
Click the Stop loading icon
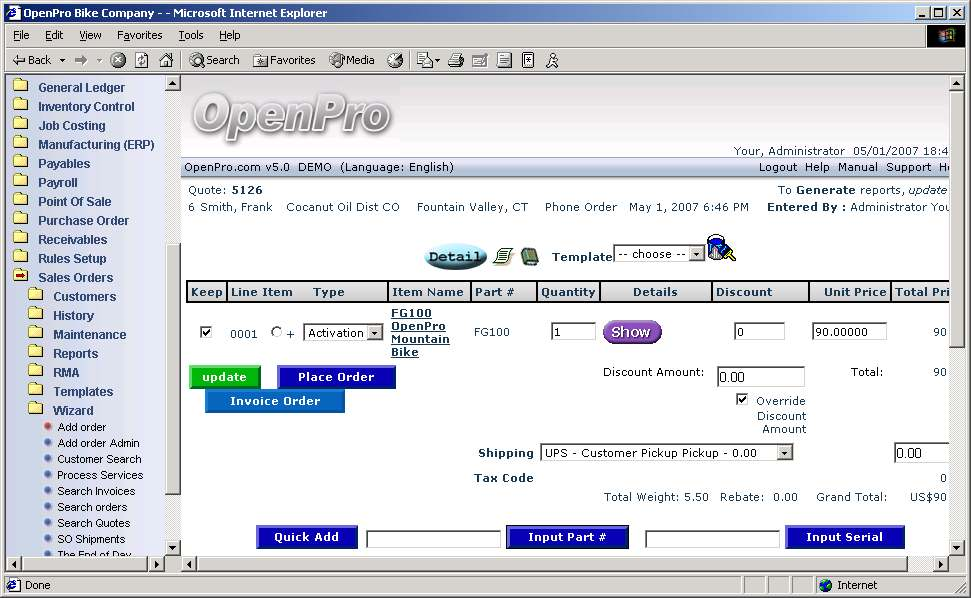118,60
